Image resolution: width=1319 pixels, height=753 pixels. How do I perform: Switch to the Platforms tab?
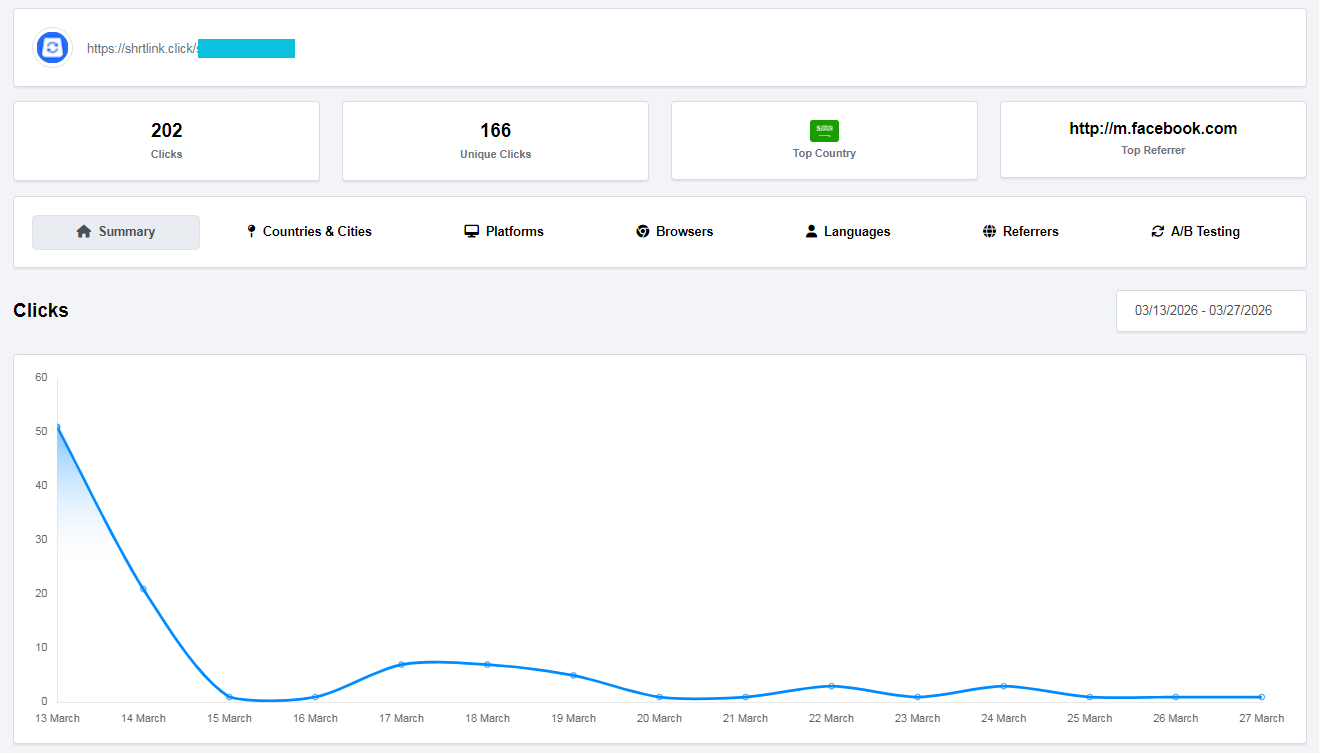click(514, 232)
